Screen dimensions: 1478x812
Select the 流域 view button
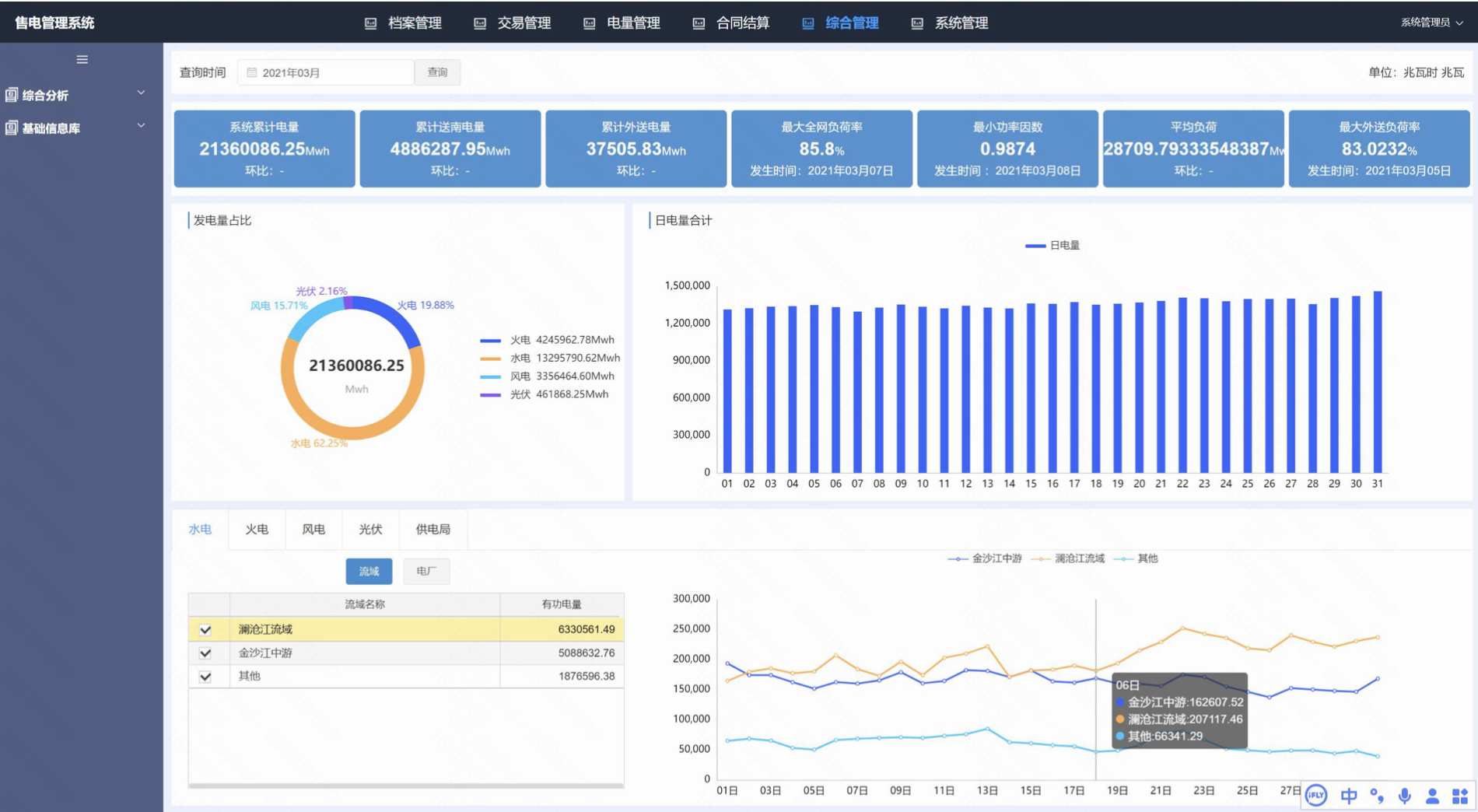pyautogui.click(x=369, y=572)
